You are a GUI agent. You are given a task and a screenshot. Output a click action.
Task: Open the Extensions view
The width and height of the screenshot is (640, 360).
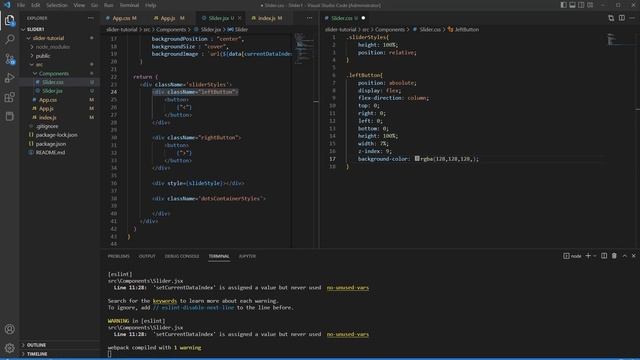[9, 97]
